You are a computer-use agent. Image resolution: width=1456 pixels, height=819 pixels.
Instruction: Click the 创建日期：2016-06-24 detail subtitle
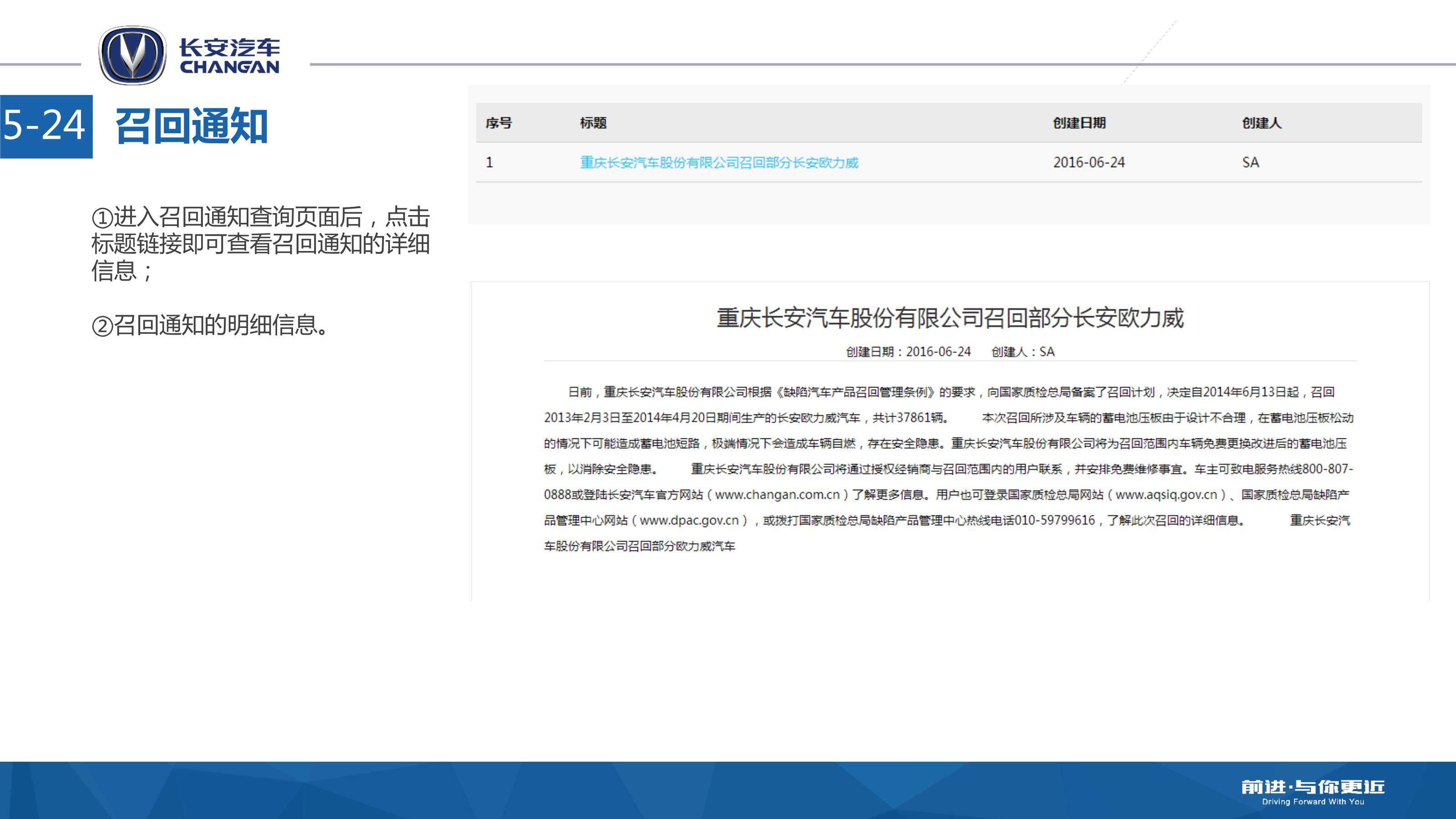(908, 352)
